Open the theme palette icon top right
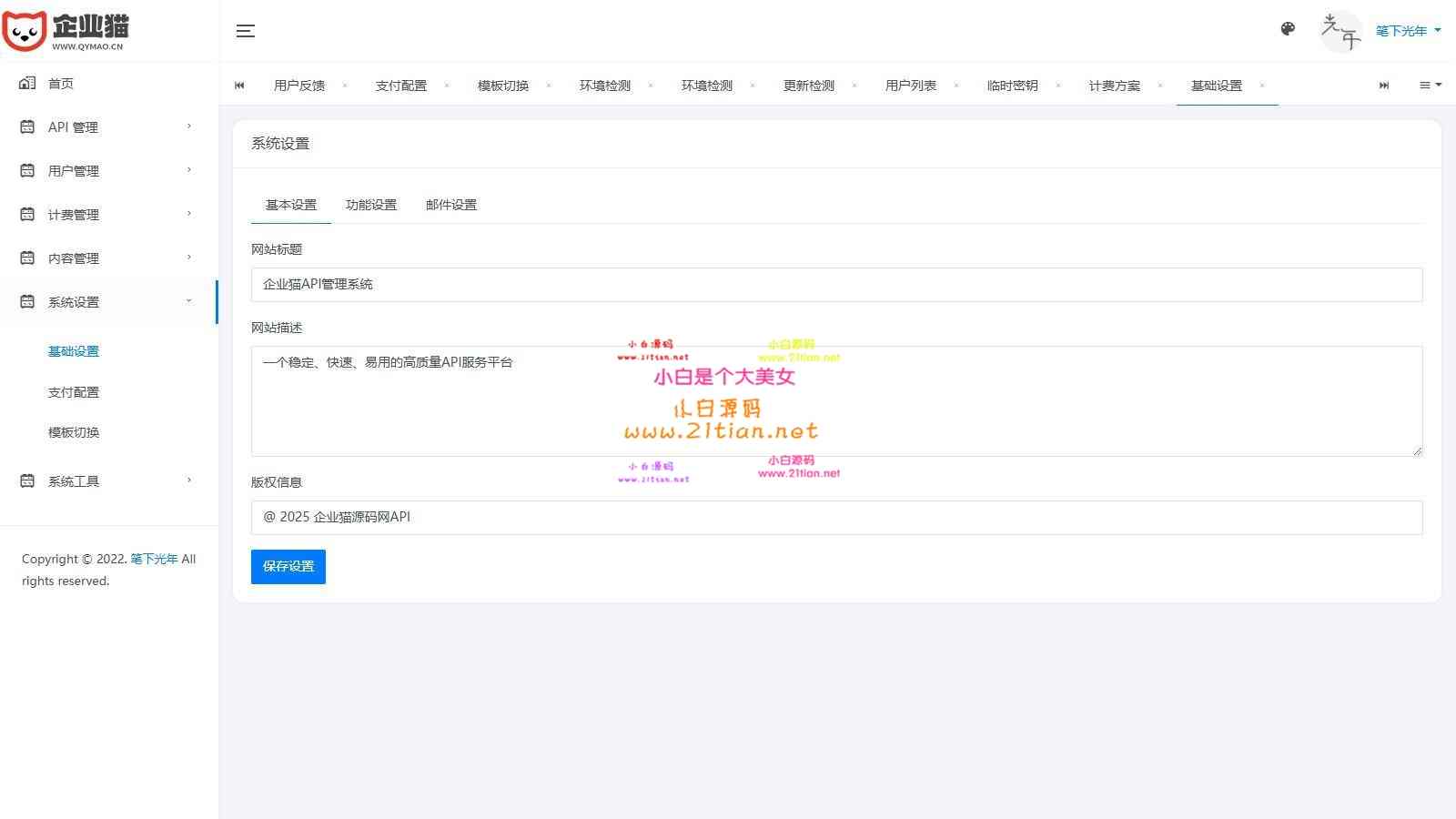 pos(1288,28)
